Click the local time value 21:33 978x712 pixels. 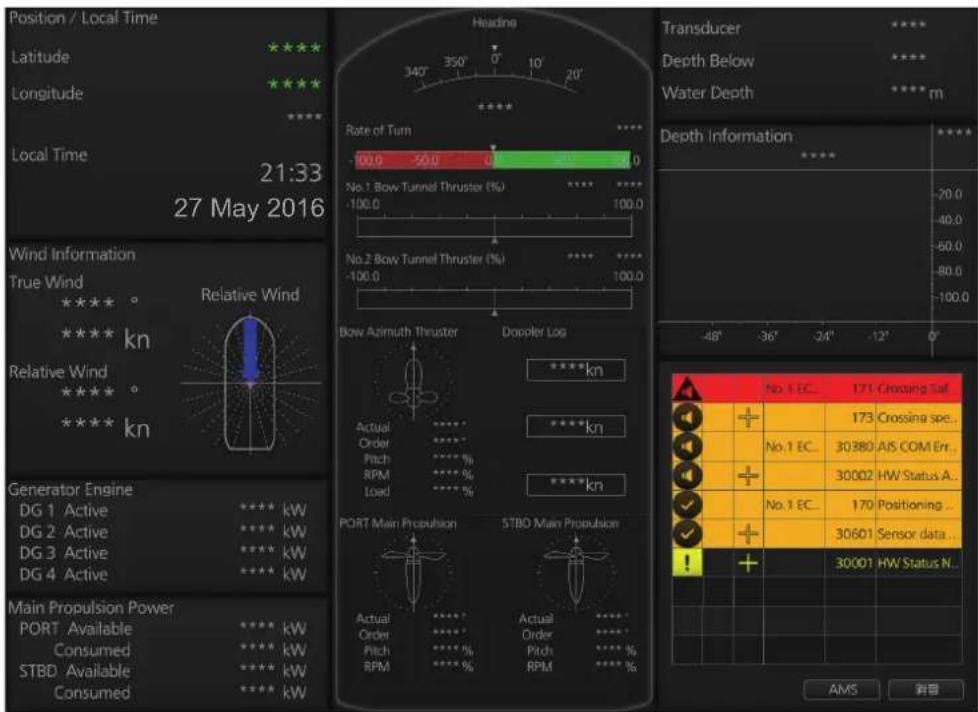click(291, 173)
